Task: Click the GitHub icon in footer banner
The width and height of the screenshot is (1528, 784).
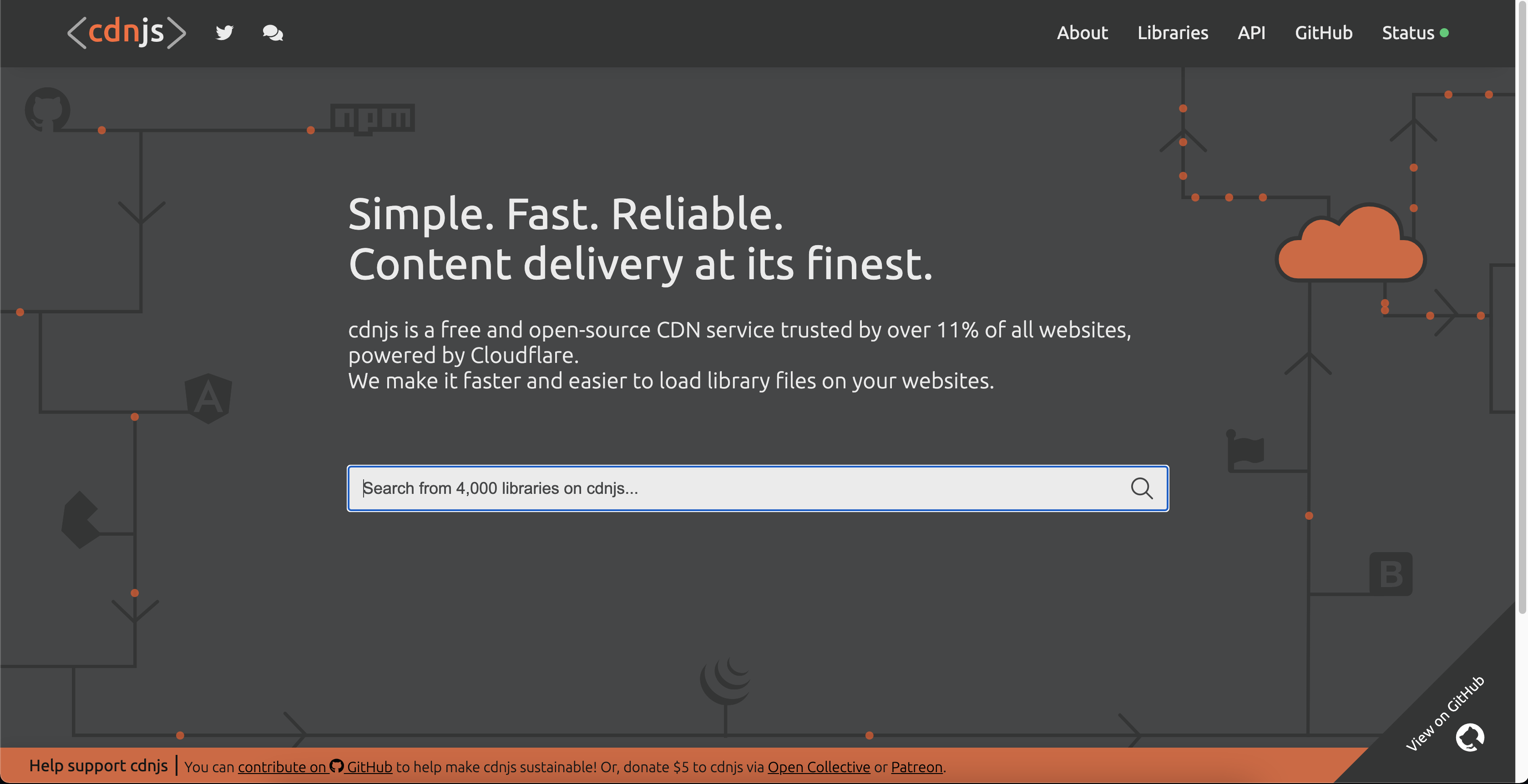Action: coord(336,766)
